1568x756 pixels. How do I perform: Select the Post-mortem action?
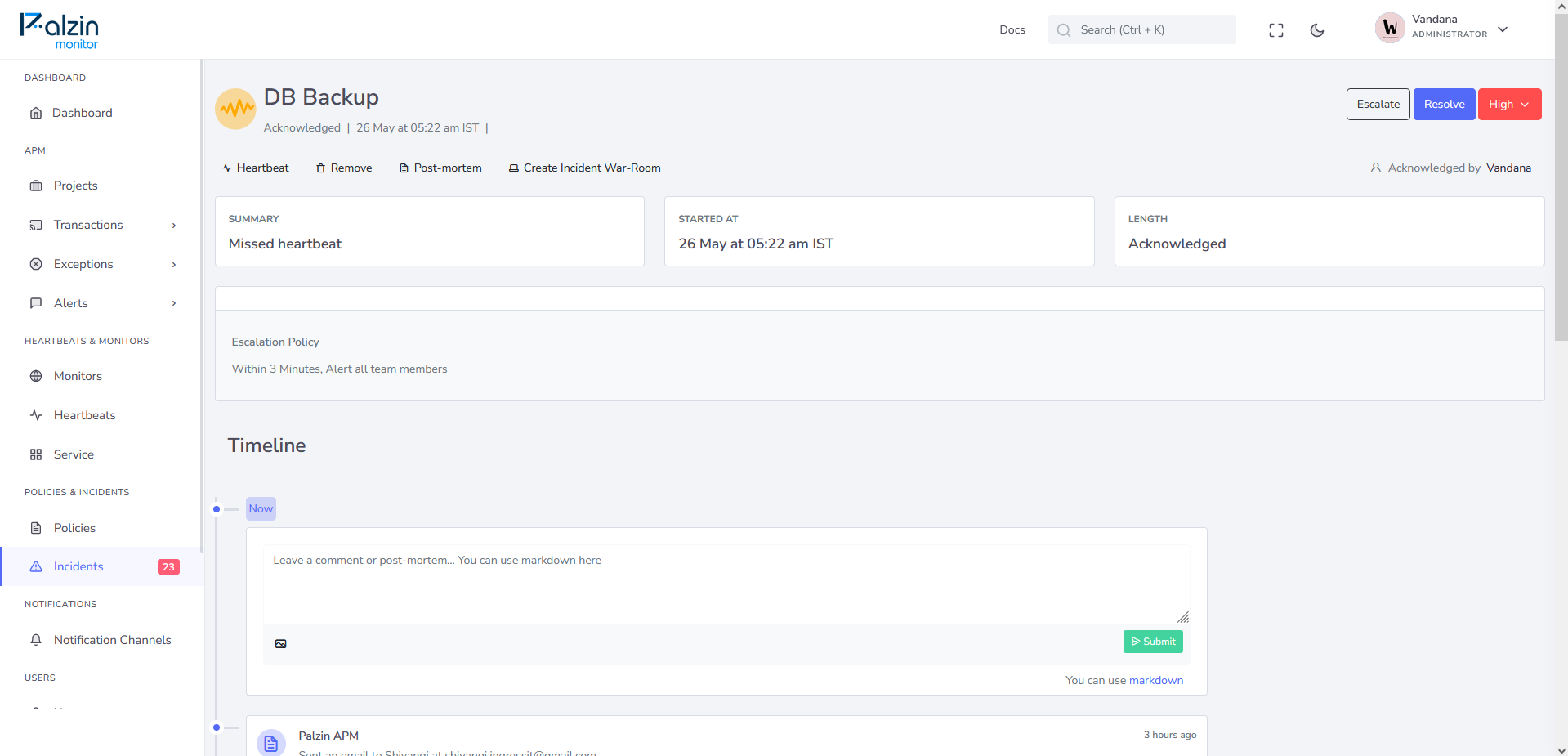pos(440,168)
